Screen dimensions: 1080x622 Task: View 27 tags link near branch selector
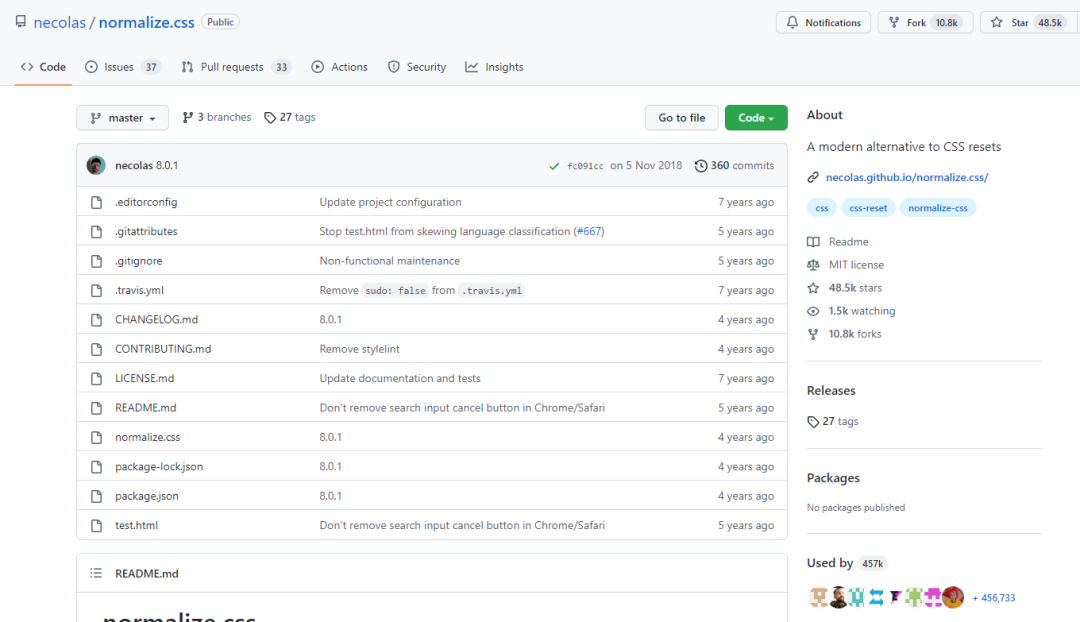(x=290, y=117)
